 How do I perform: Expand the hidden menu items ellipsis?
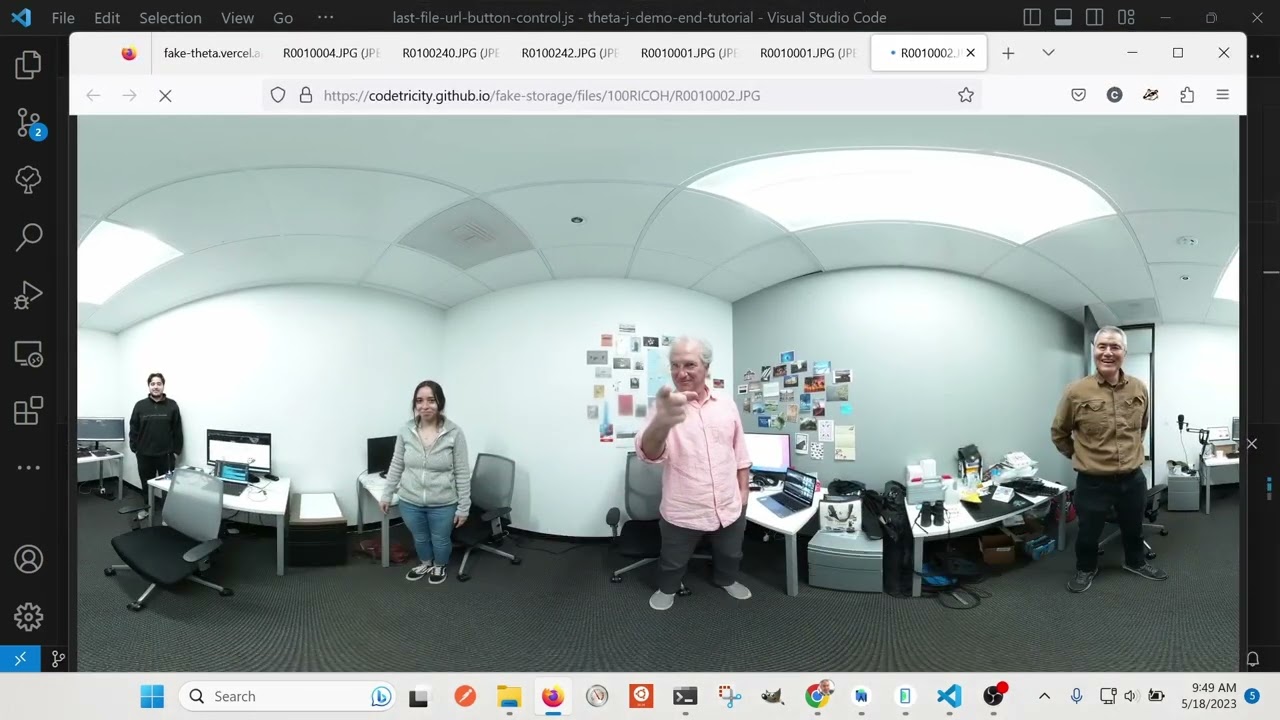(325, 18)
